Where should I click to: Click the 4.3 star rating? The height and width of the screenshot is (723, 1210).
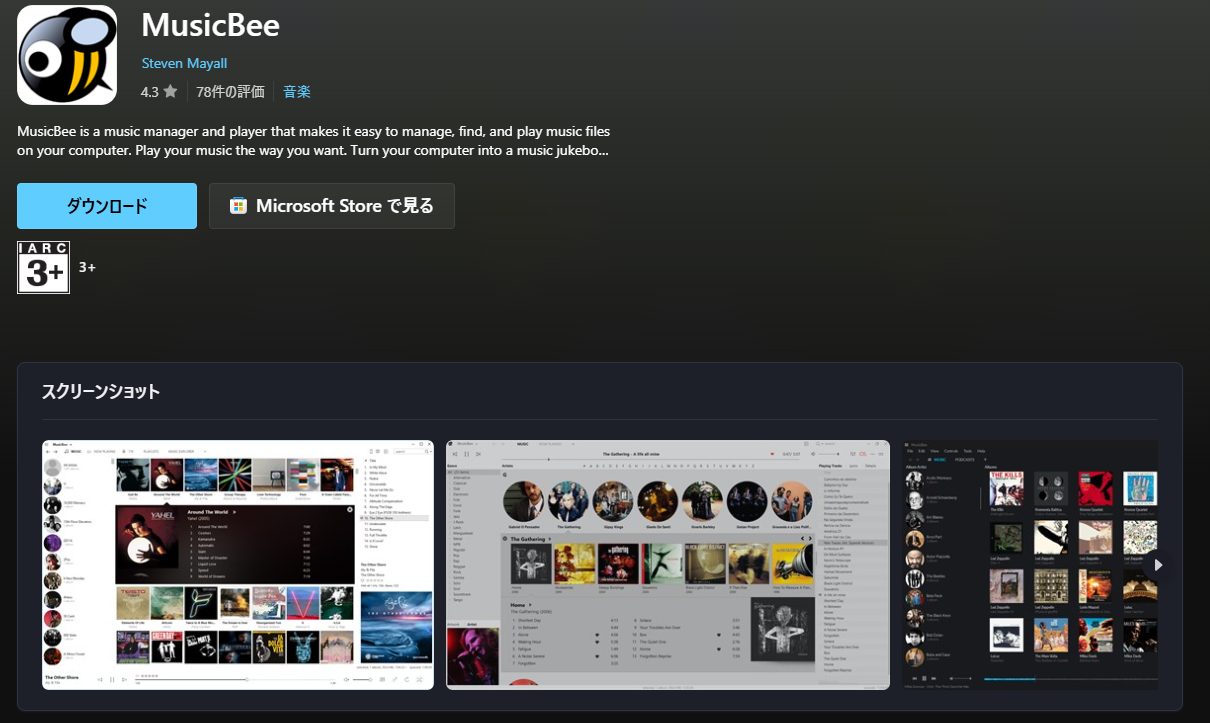(159, 92)
